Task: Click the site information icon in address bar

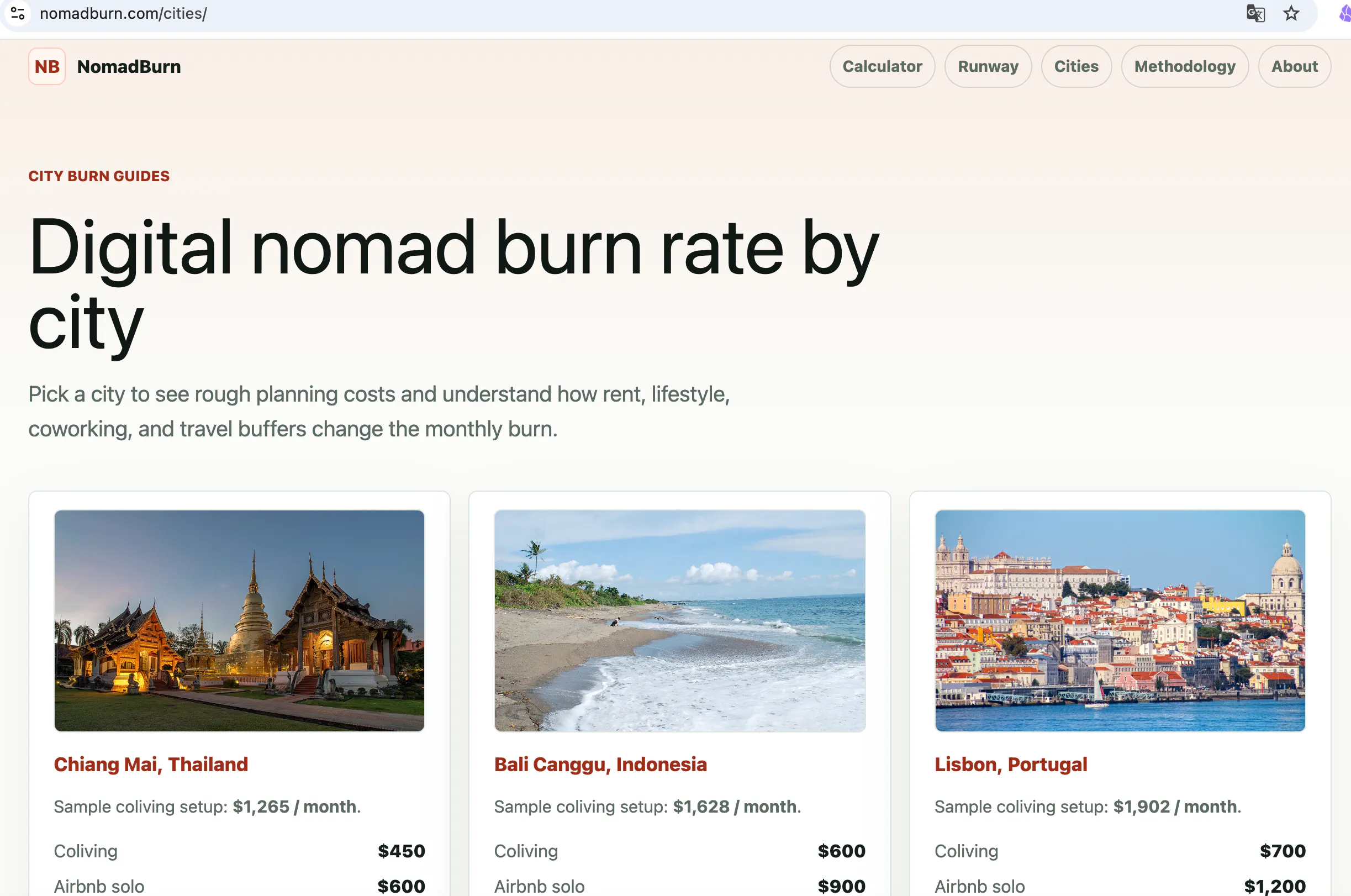Action: 18,13
